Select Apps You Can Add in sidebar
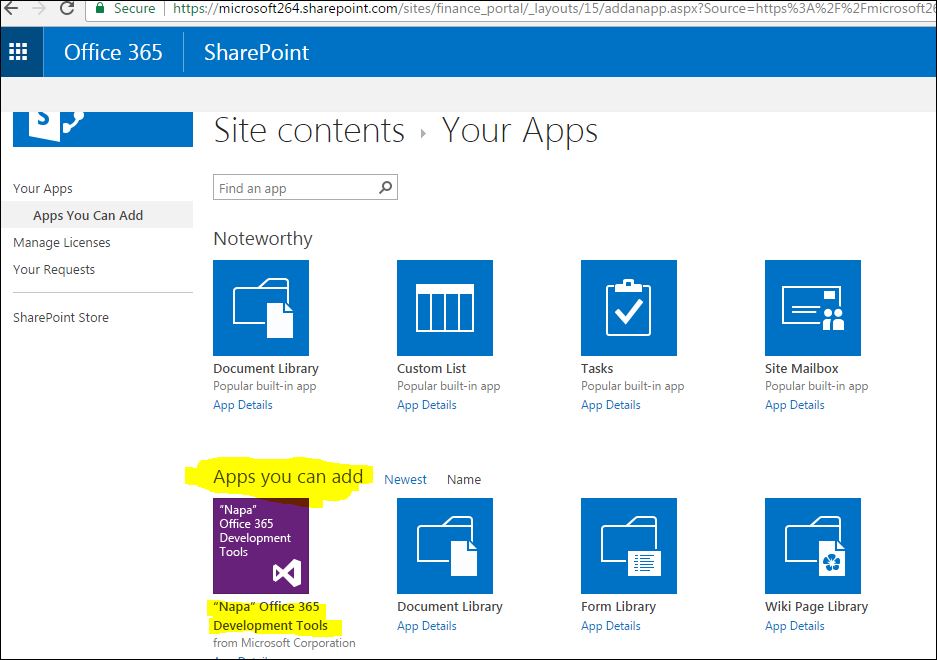The height and width of the screenshot is (660, 937). point(88,215)
